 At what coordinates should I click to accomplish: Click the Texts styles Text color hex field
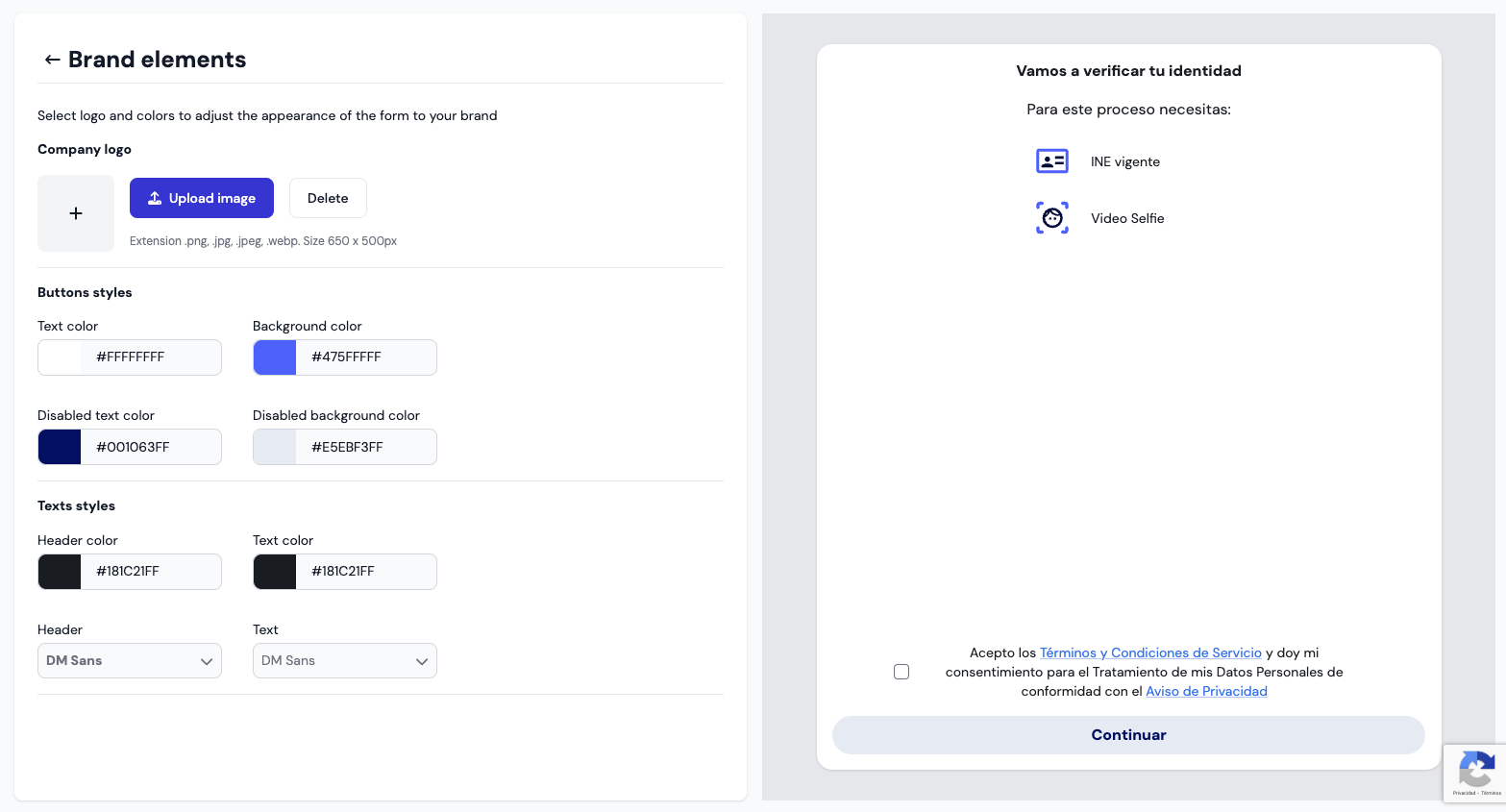366,572
